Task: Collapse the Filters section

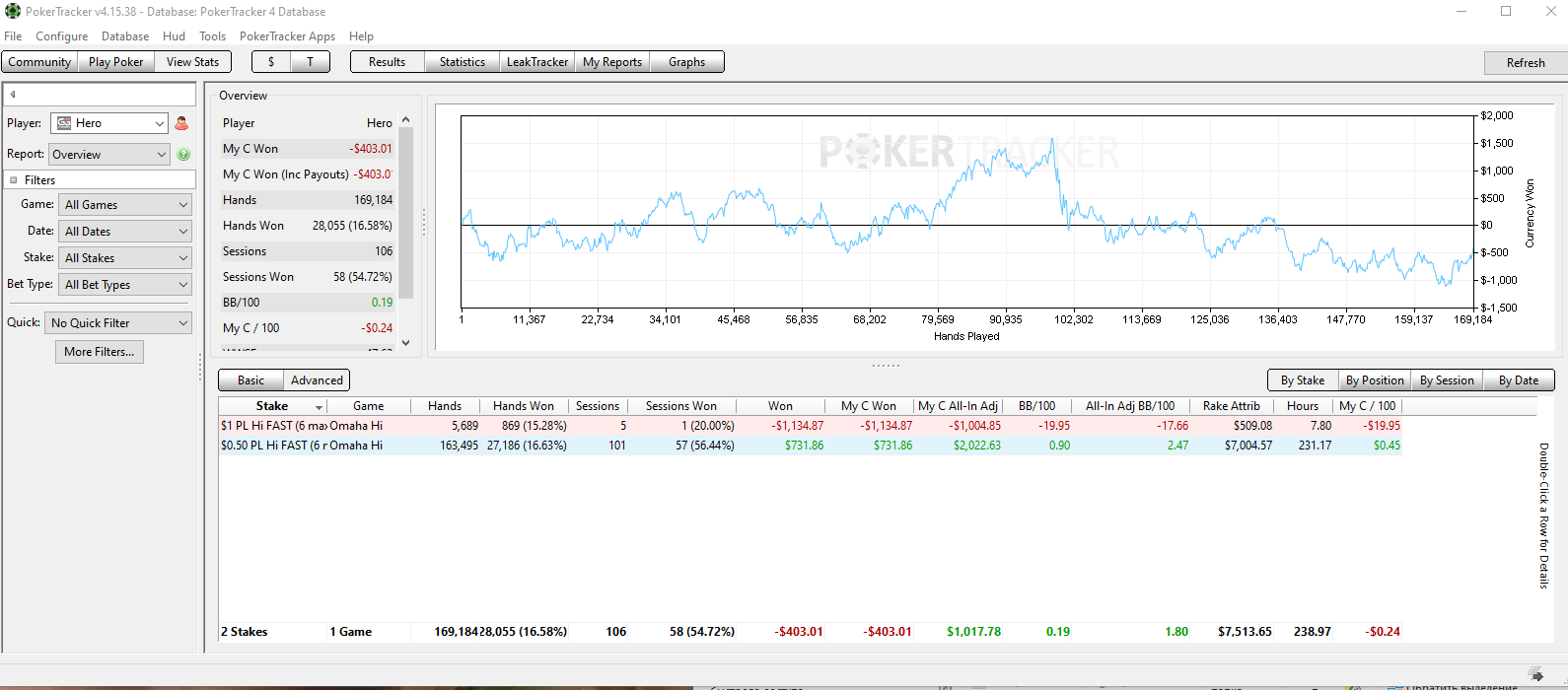Action: click(13, 180)
